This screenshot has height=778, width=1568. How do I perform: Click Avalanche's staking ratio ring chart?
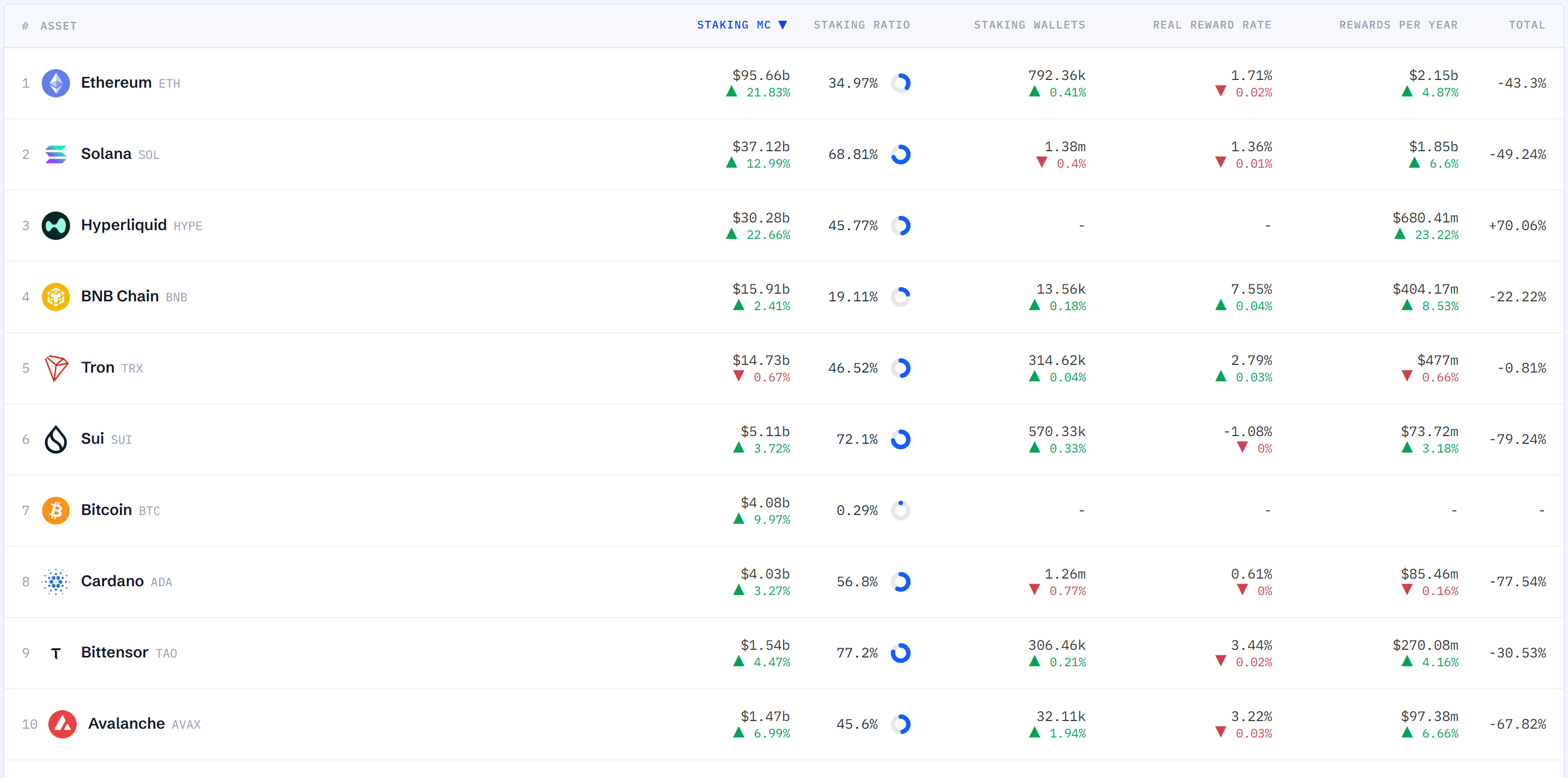tap(900, 724)
